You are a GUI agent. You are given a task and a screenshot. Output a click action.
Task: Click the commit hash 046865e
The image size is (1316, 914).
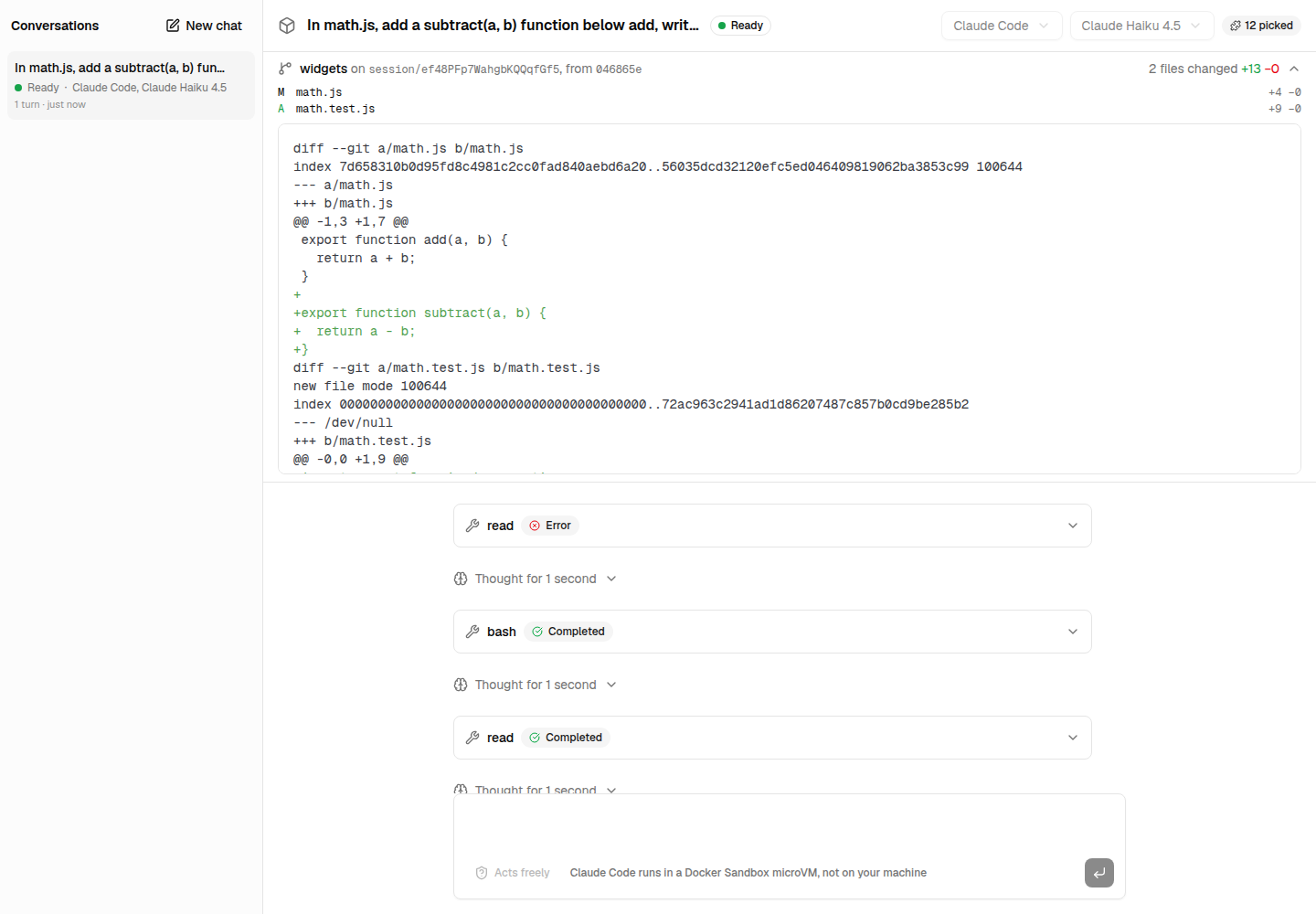point(619,69)
